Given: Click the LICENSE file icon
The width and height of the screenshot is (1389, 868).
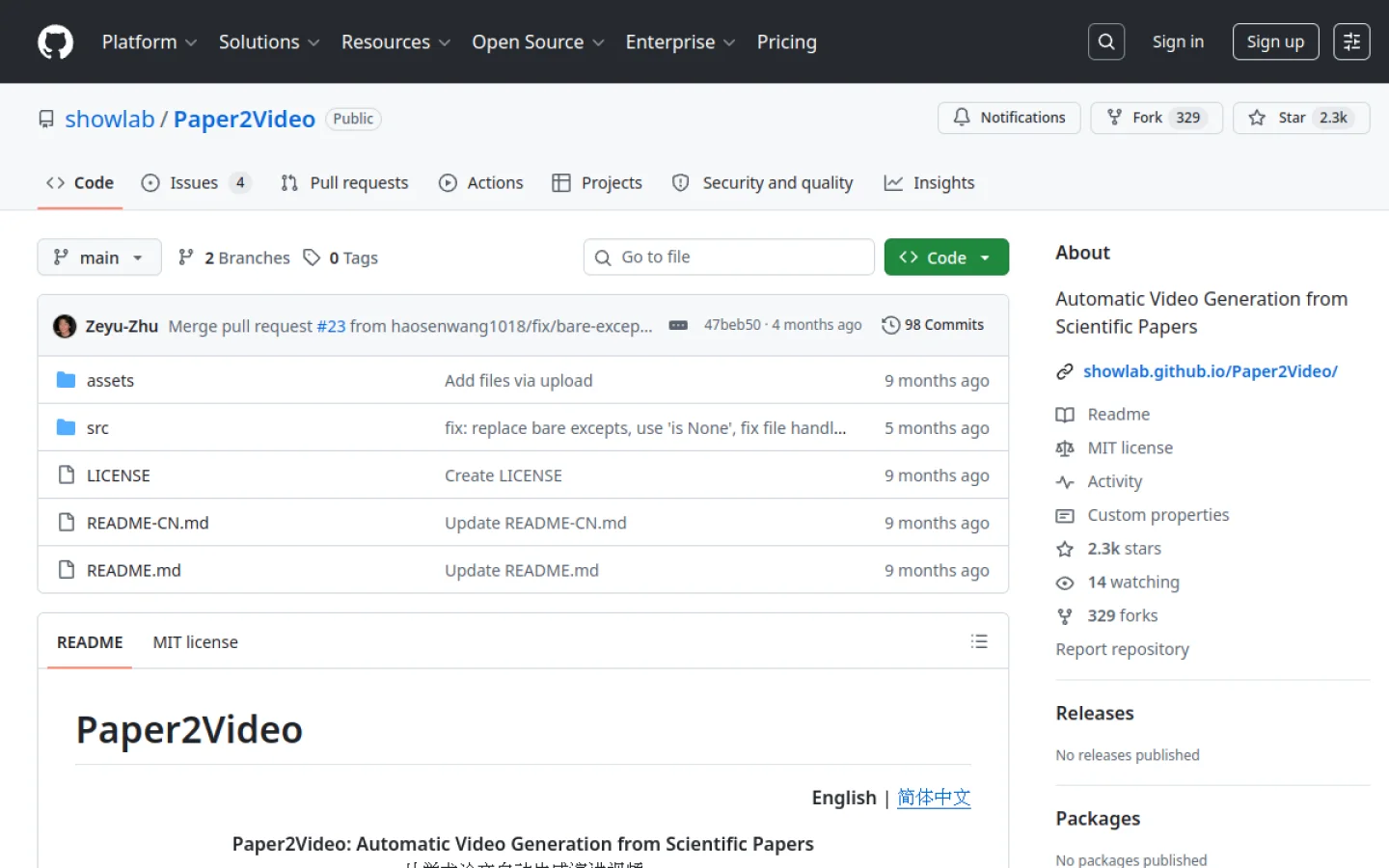Looking at the screenshot, I should pos(66,475).
